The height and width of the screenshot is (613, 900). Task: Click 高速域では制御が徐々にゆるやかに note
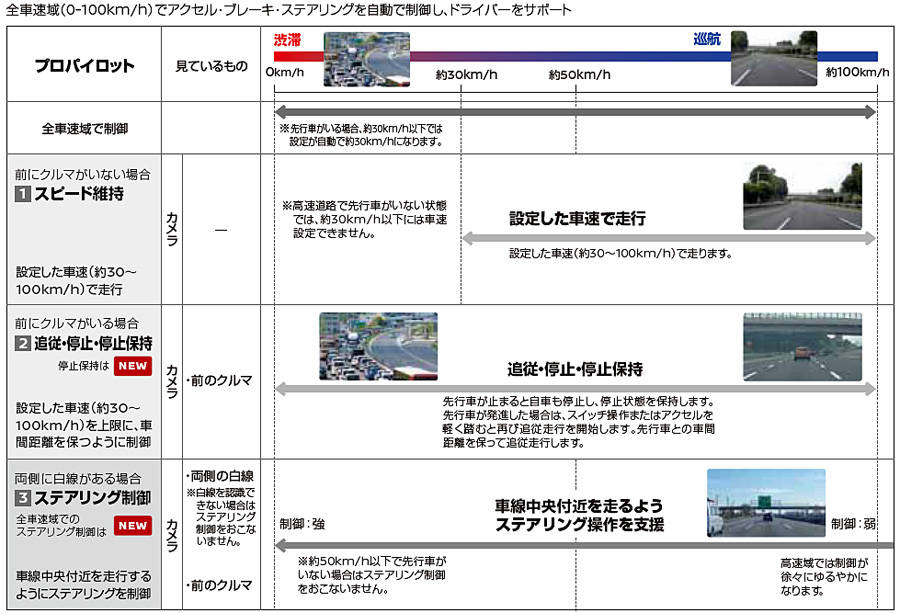tap(824, 577)
